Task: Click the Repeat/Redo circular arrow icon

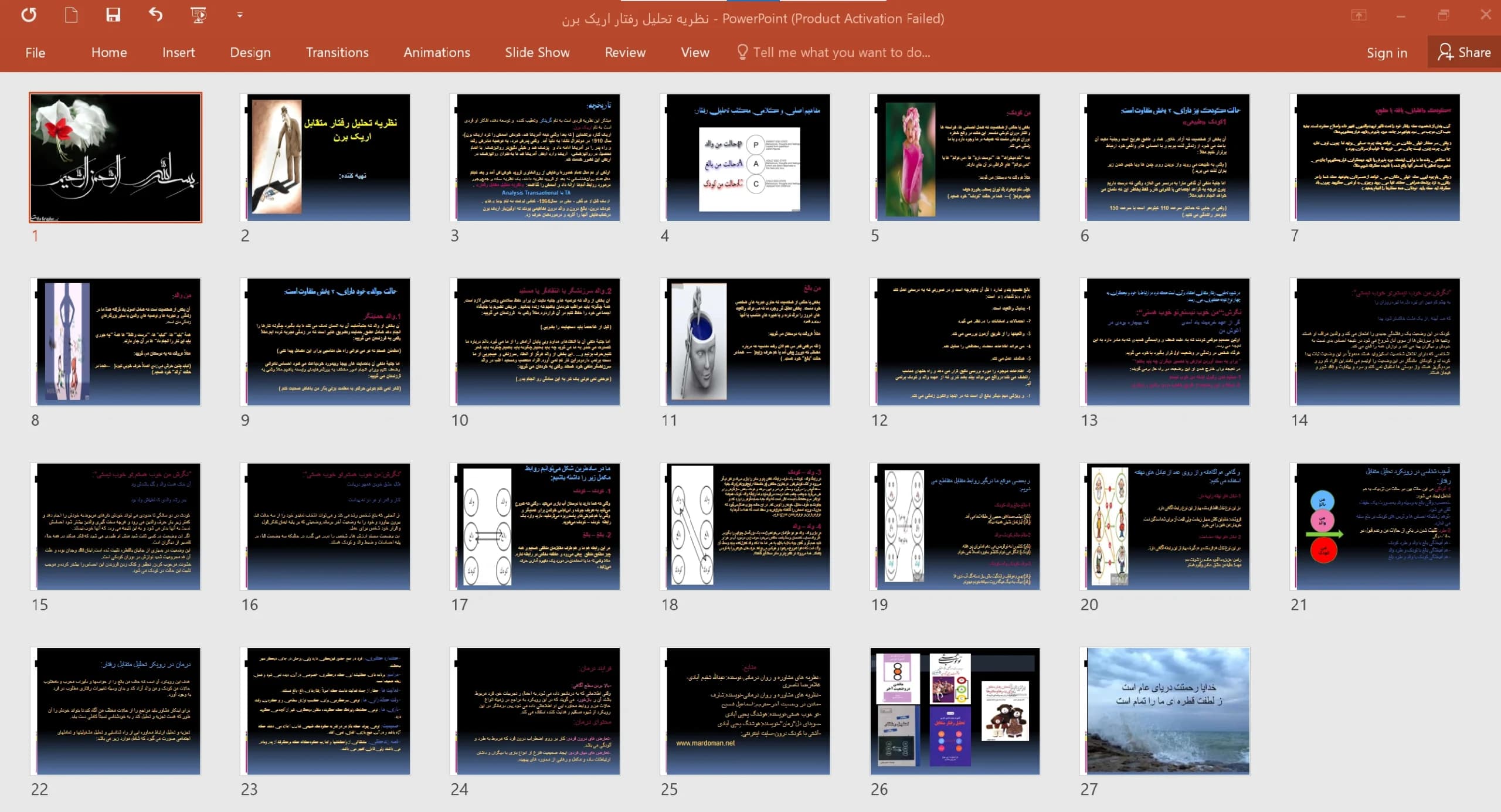Action: click(29, 15)
